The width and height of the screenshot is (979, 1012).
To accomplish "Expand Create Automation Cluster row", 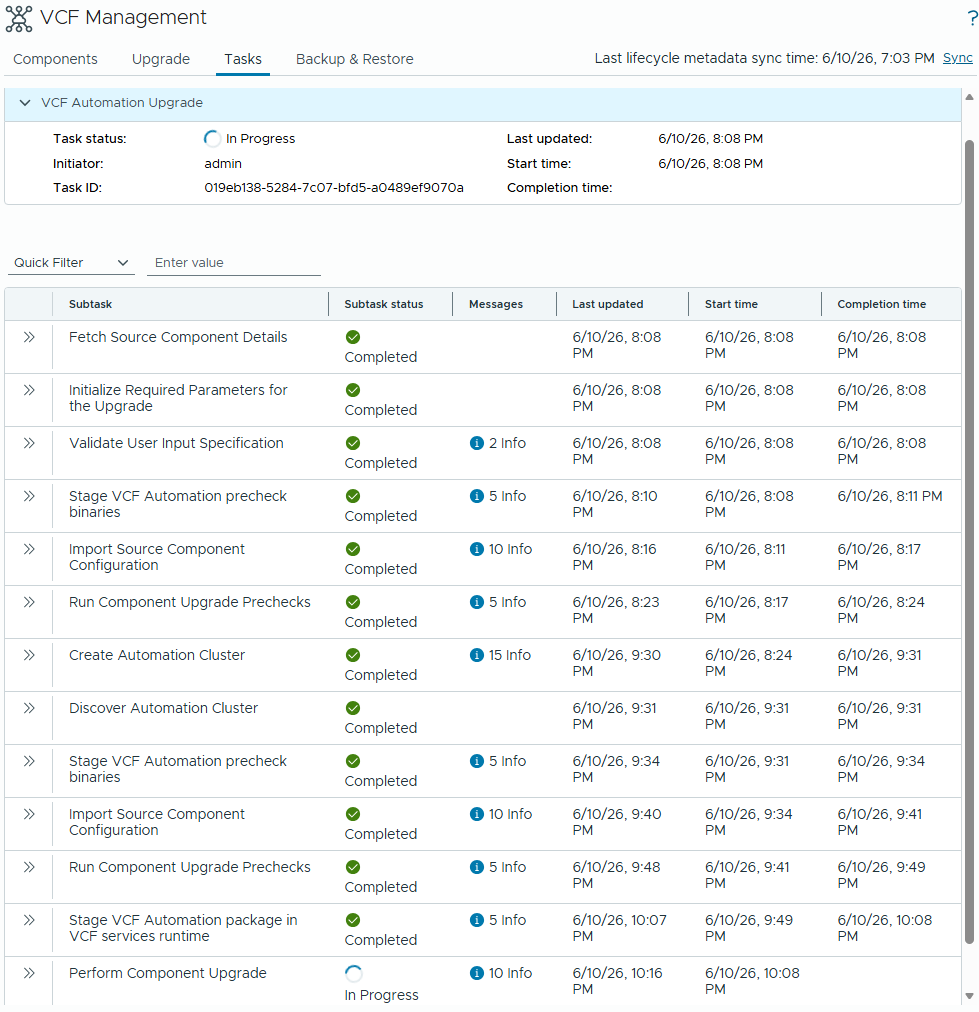I will (29, 655).
